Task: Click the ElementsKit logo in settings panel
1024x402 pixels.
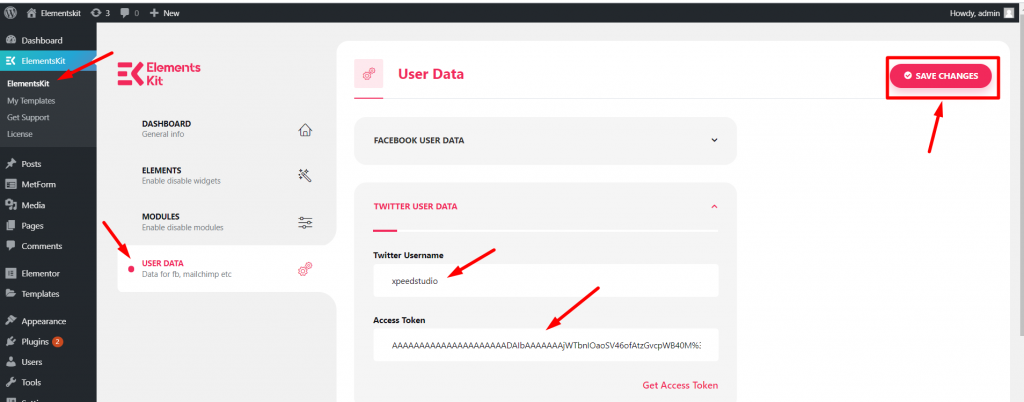Action: pos(159,74)
